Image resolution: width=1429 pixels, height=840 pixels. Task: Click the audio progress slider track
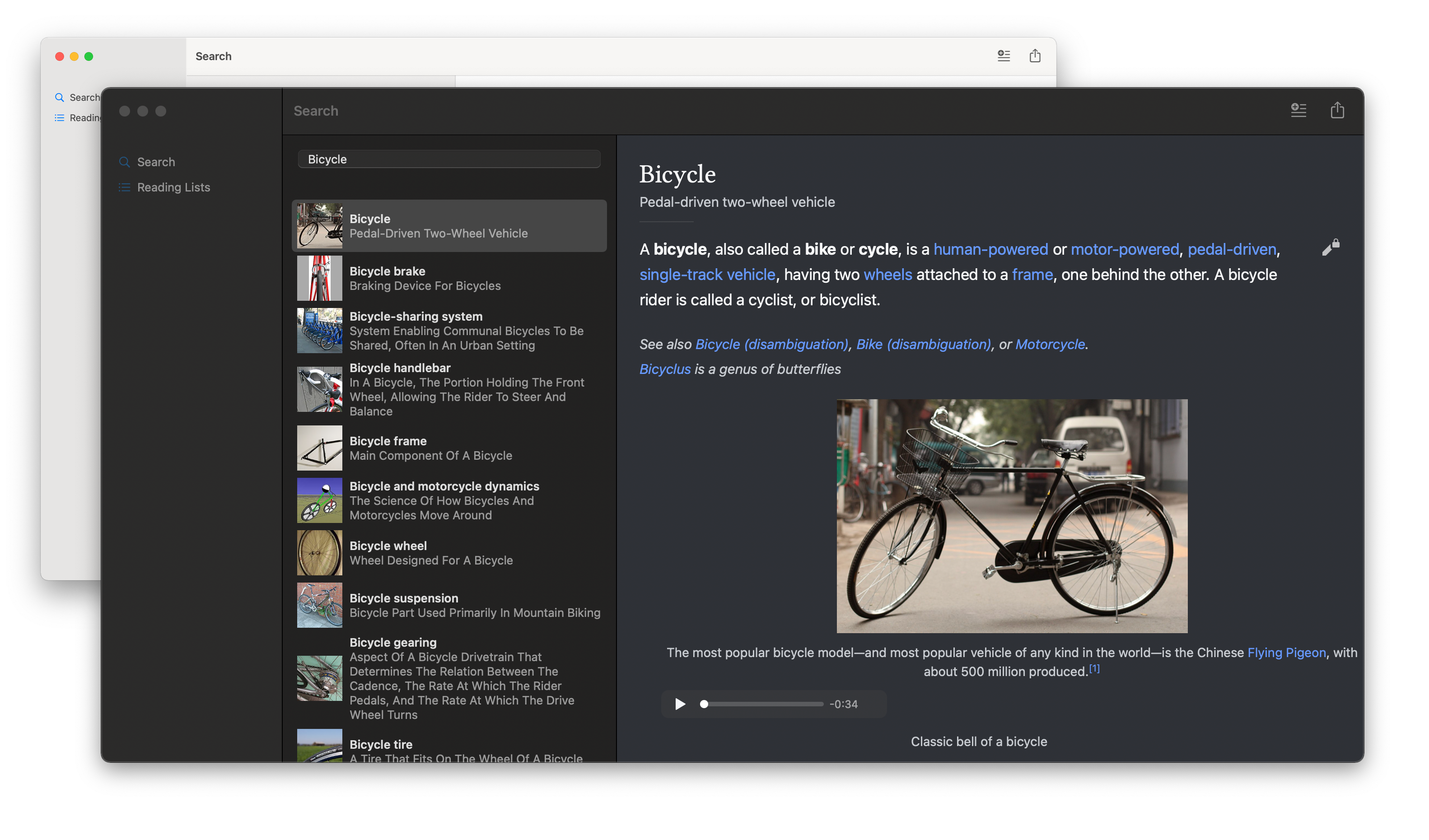point(763,704)
